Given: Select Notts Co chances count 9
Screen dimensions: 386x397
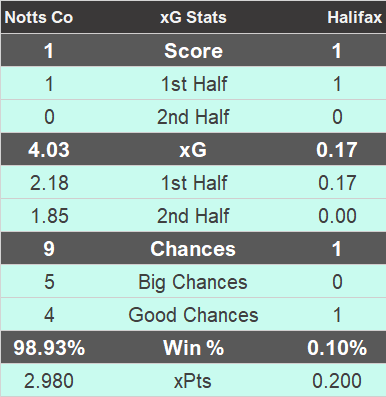Looking at the screenshot, I should pos(49,249).
